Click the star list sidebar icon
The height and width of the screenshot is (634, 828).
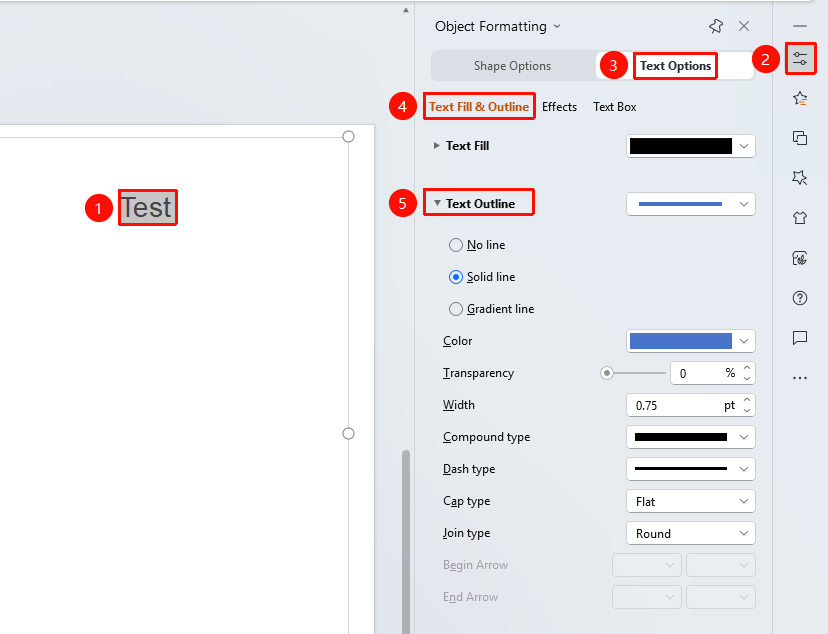pyautogui.click(x=800, y=98)
